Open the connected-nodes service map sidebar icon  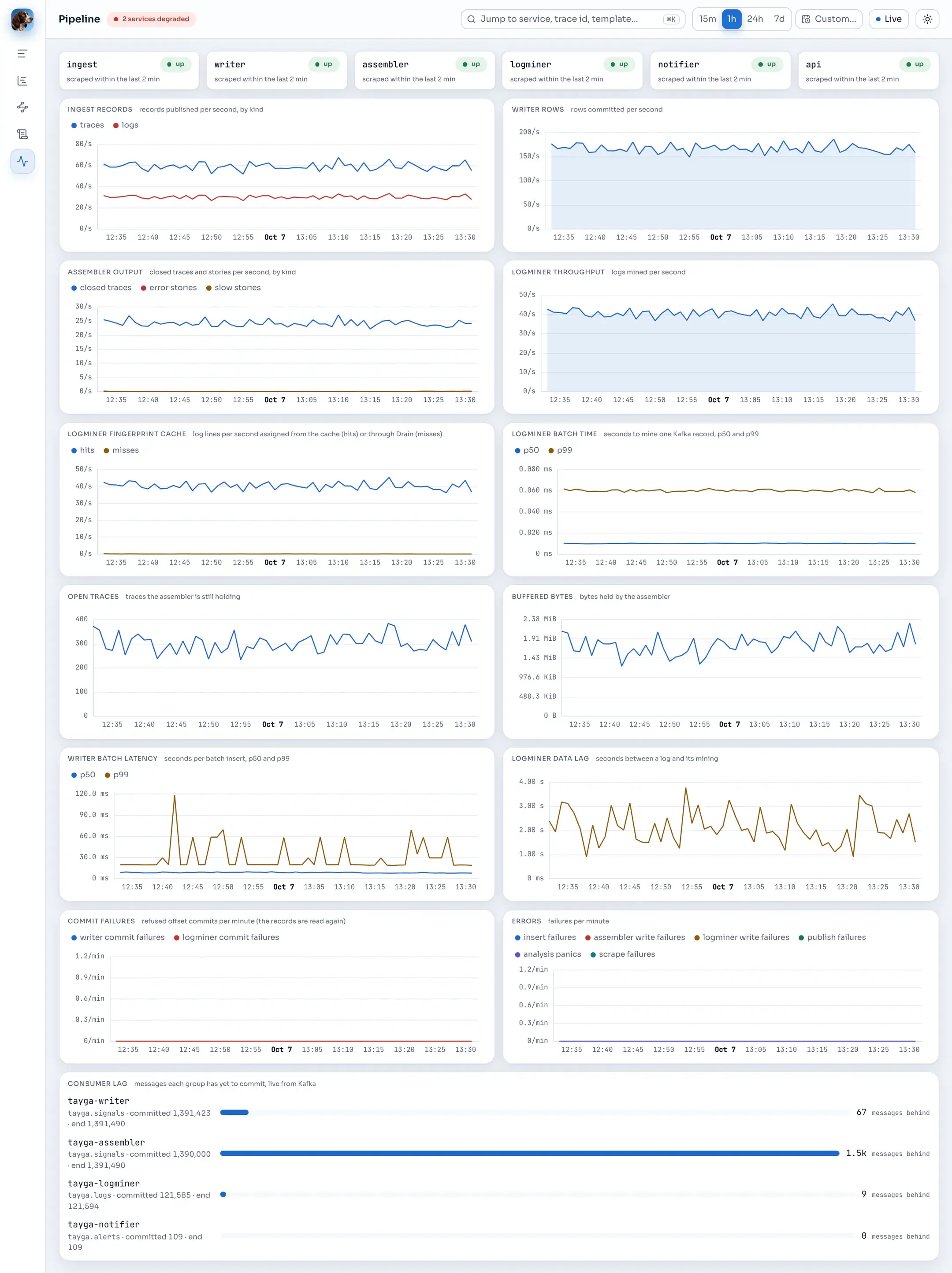(22, 107)
